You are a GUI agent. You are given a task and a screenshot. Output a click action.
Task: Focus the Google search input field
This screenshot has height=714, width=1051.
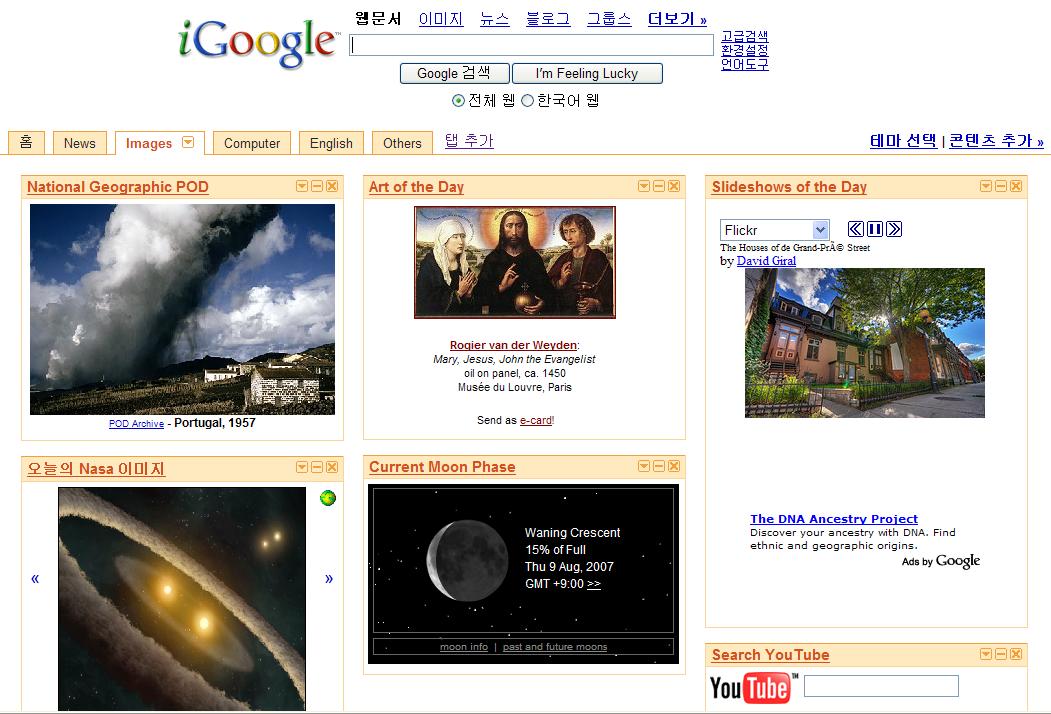coord(532,45)
